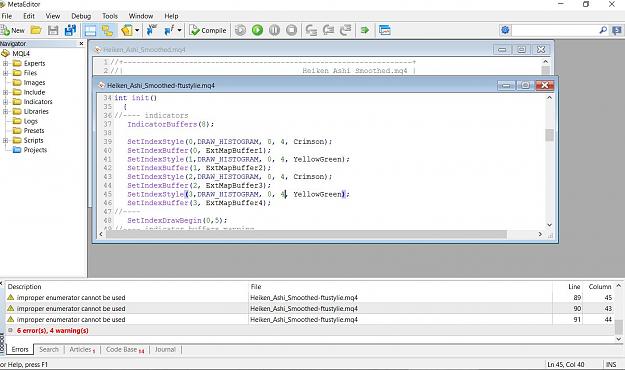Screen dimensions: 625x370
Task: Close the Navigator panel
Action: point(81,43)
